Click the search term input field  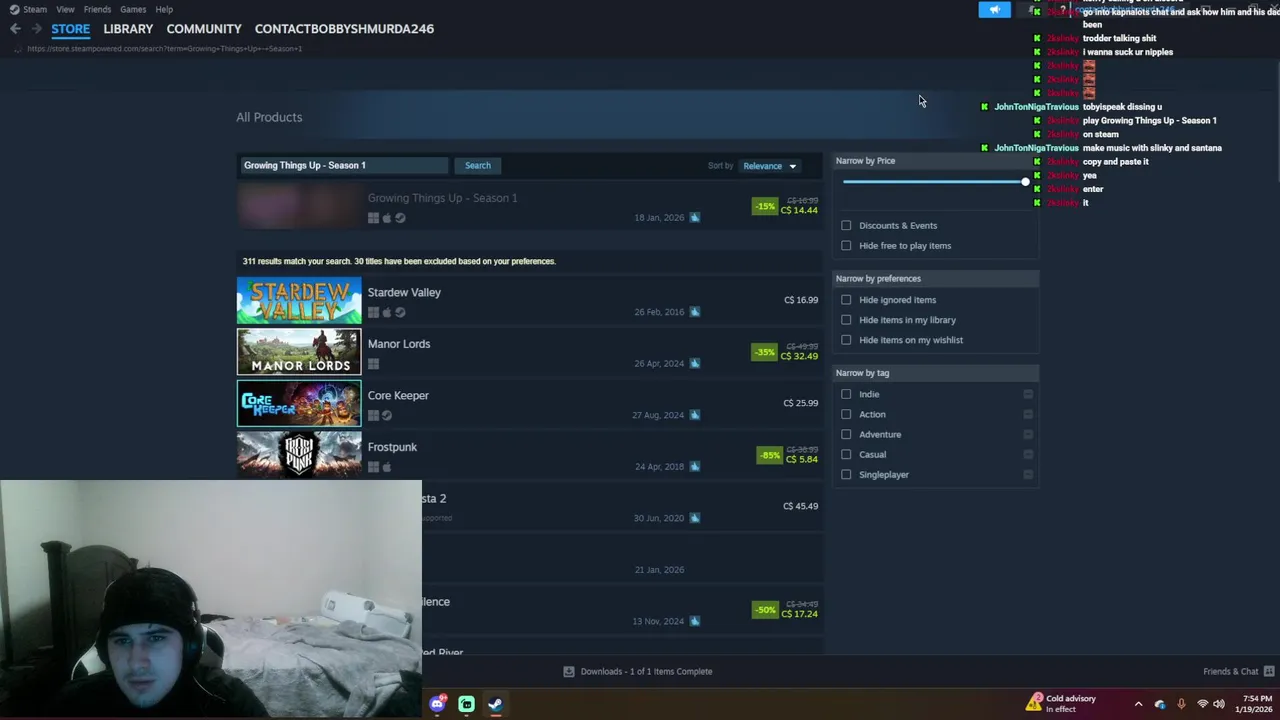pos(344,165)
